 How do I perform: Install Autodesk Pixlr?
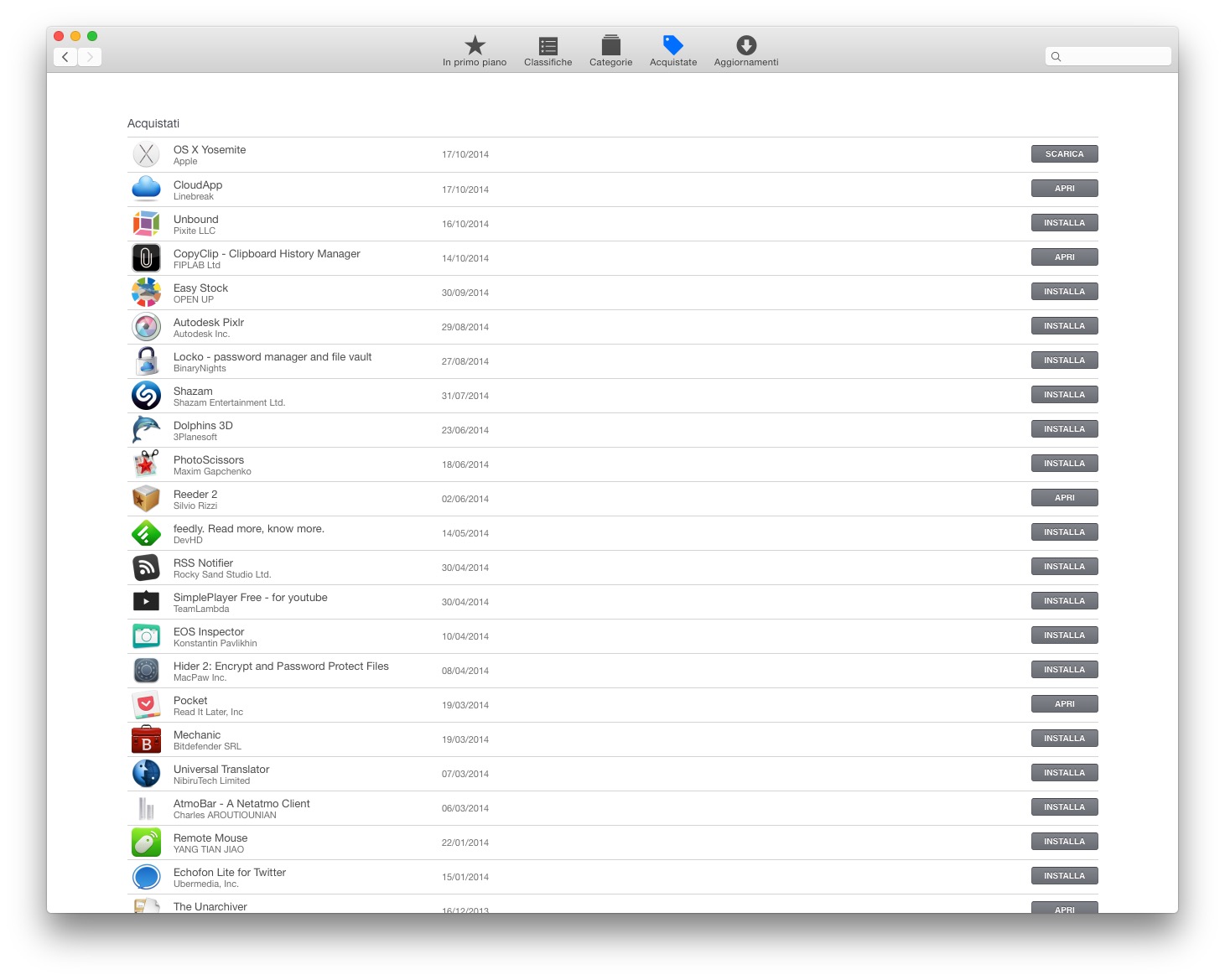click(x=1065, y=326)
